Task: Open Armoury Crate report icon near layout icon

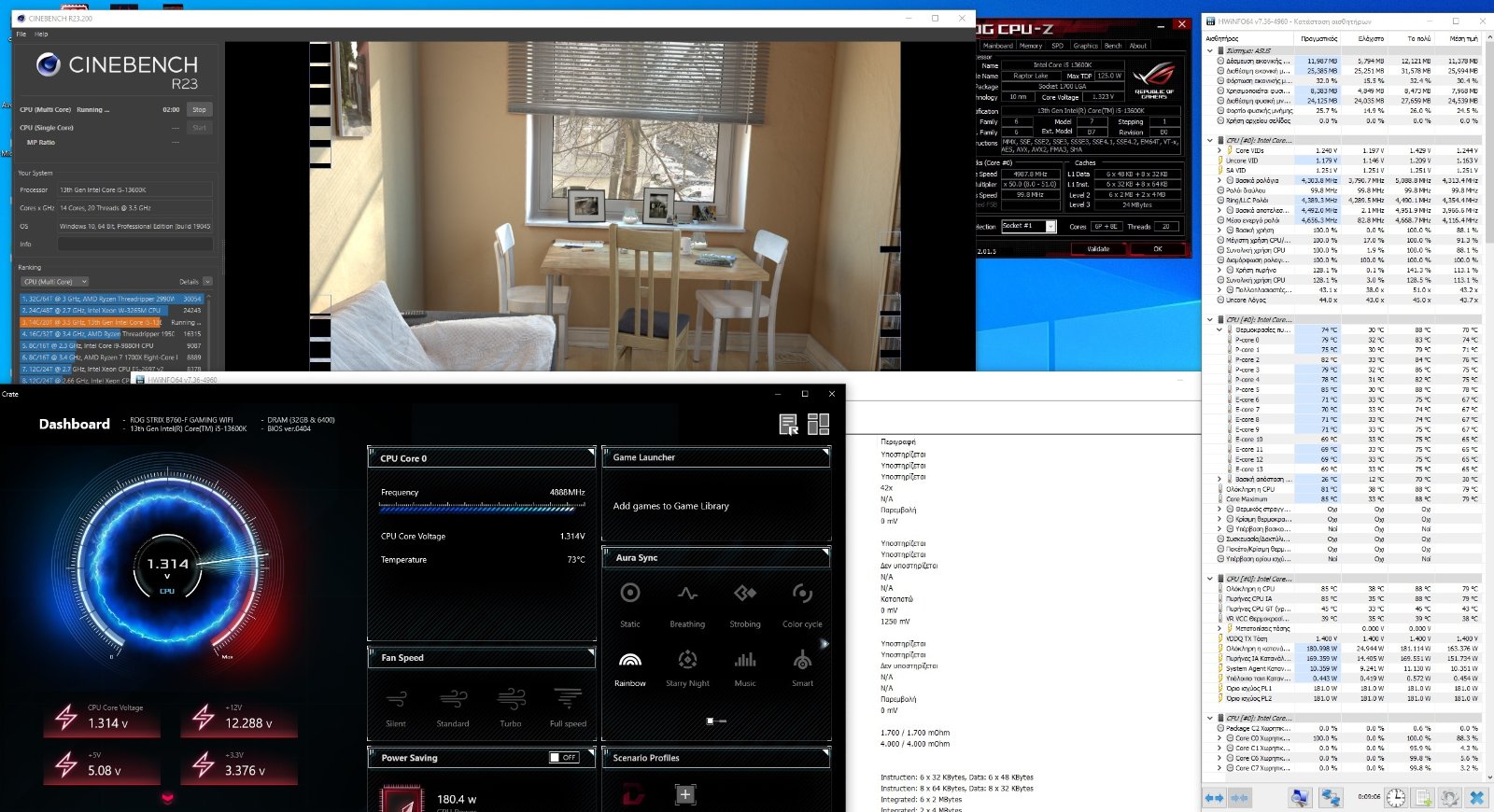Action: pyautogui.click(x=789, y=425)
